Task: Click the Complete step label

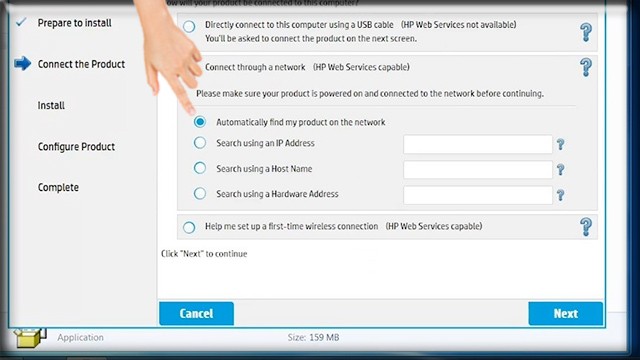Action: pyautogui.click(x=58, y=187)
